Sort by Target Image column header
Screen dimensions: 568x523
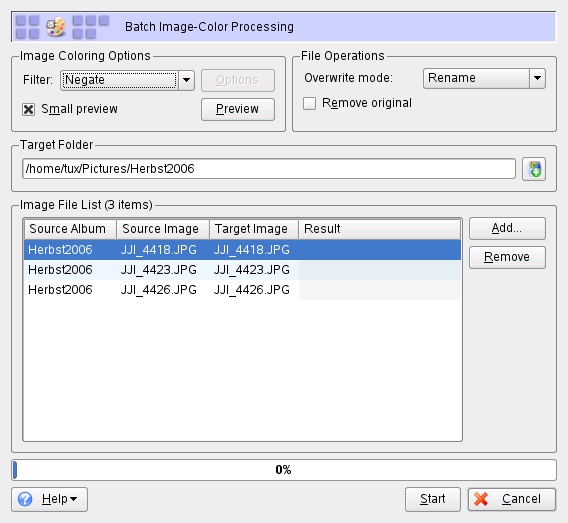point(254,229)
